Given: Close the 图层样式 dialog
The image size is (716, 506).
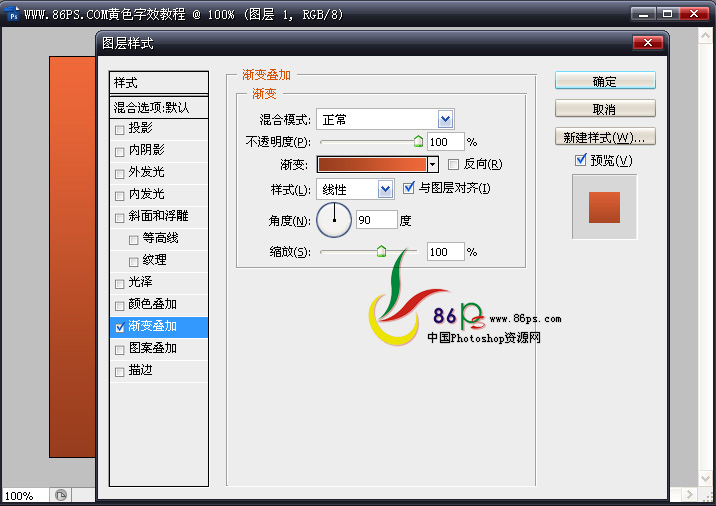Looking at the screenshot, I should 648,42.
